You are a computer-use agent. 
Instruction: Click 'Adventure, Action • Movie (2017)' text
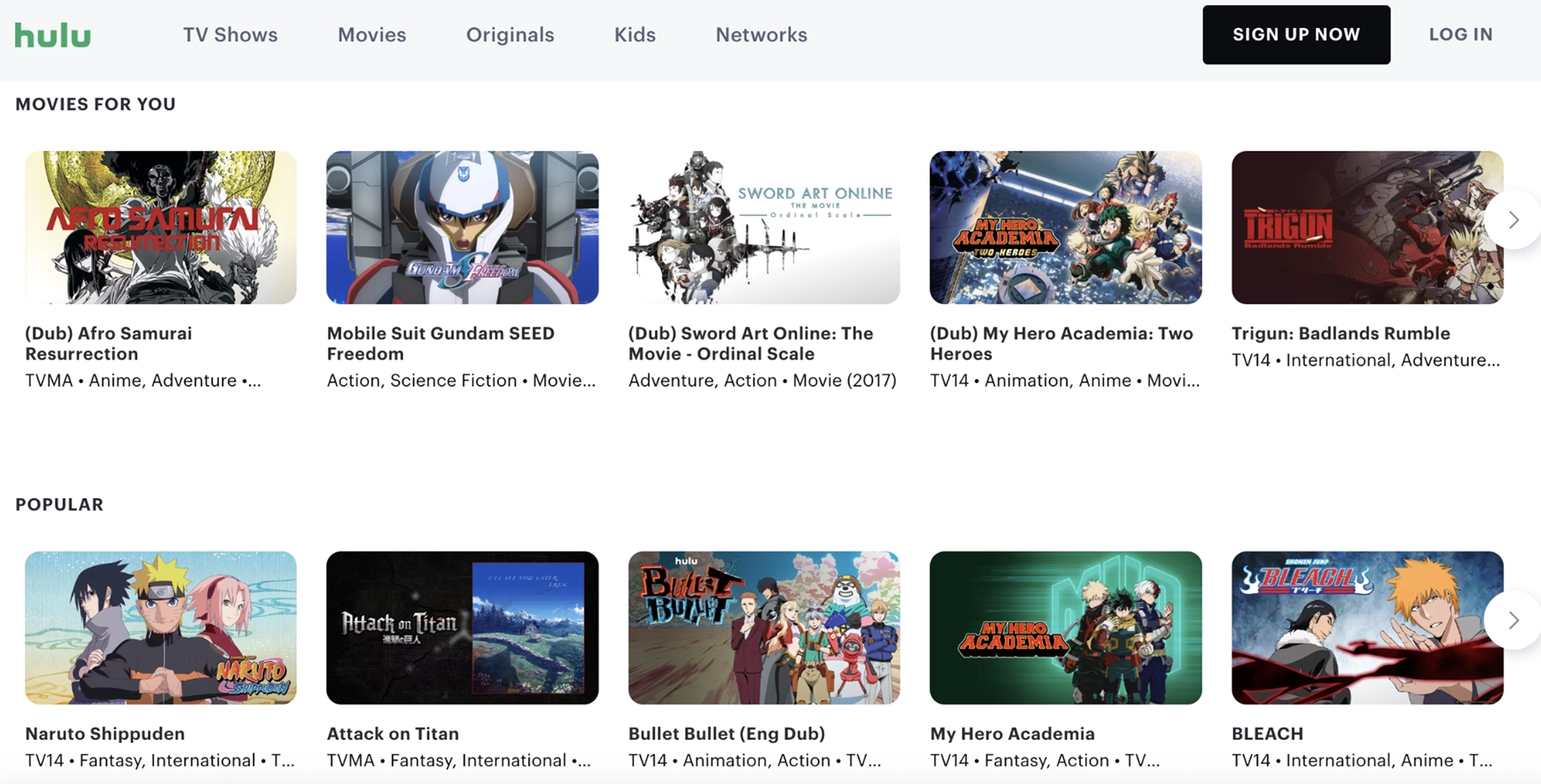coord(762,380)
